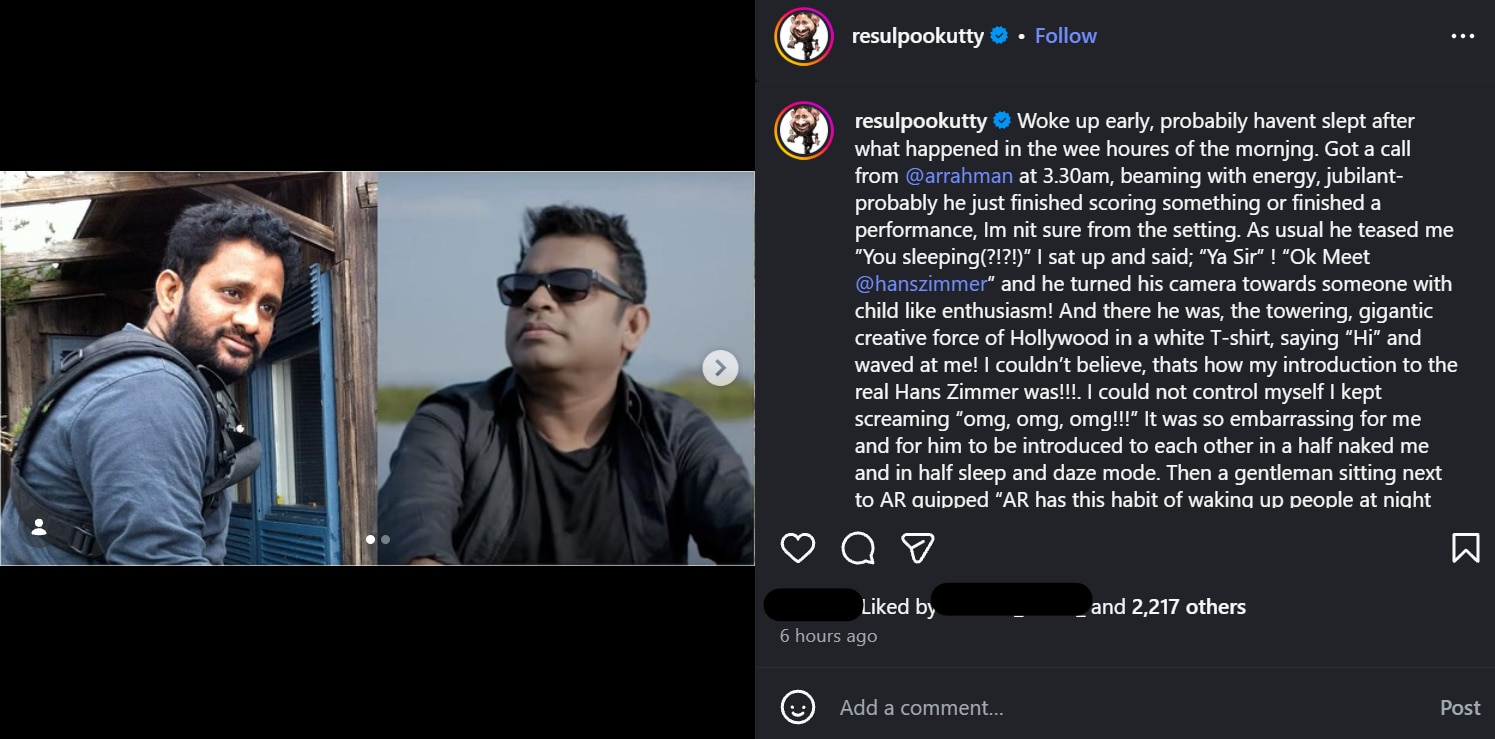The width and height of the screenshot is (1495, 739).
Task: Click the Add a comment field
Action: point(1100,708)
